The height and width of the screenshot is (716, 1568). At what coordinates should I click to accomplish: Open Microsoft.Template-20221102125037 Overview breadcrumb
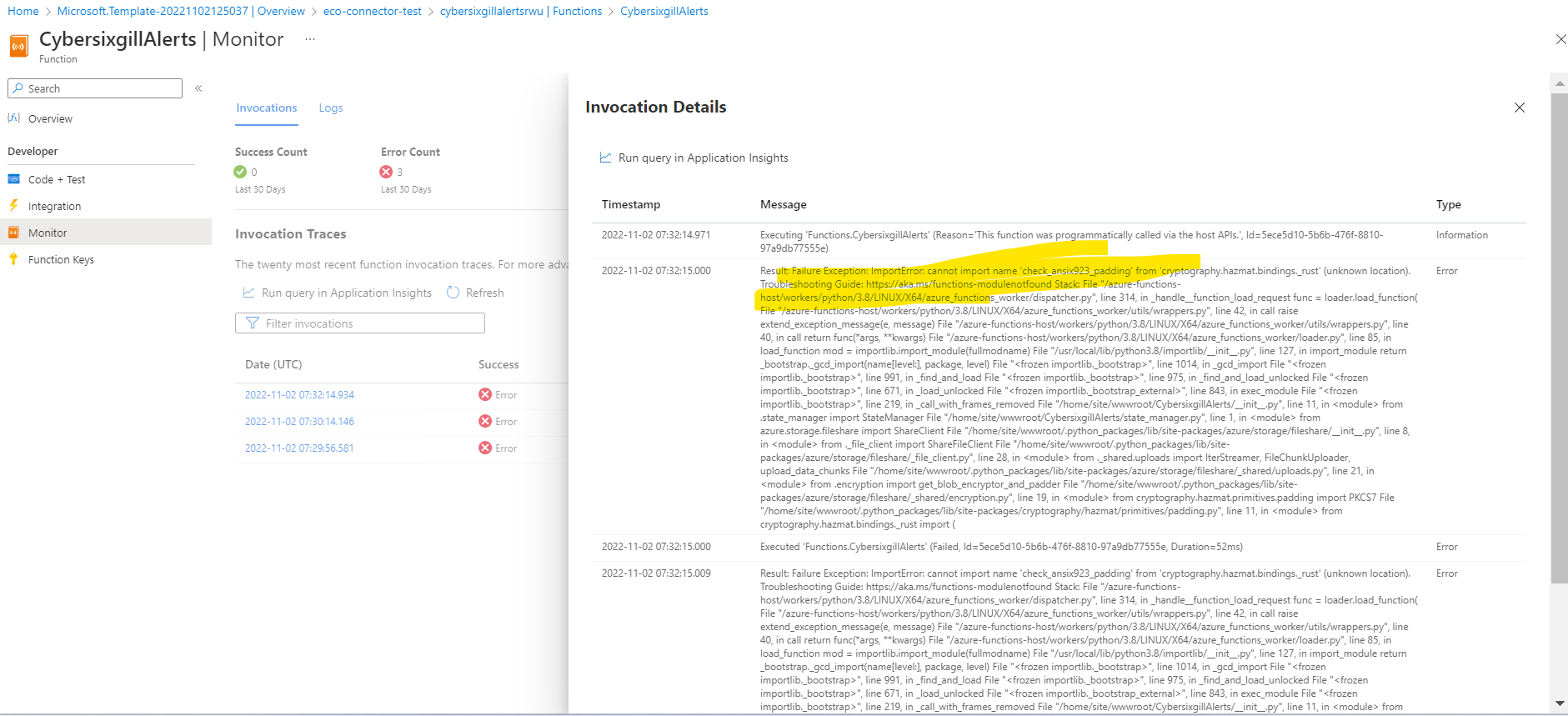coord(181,11)
